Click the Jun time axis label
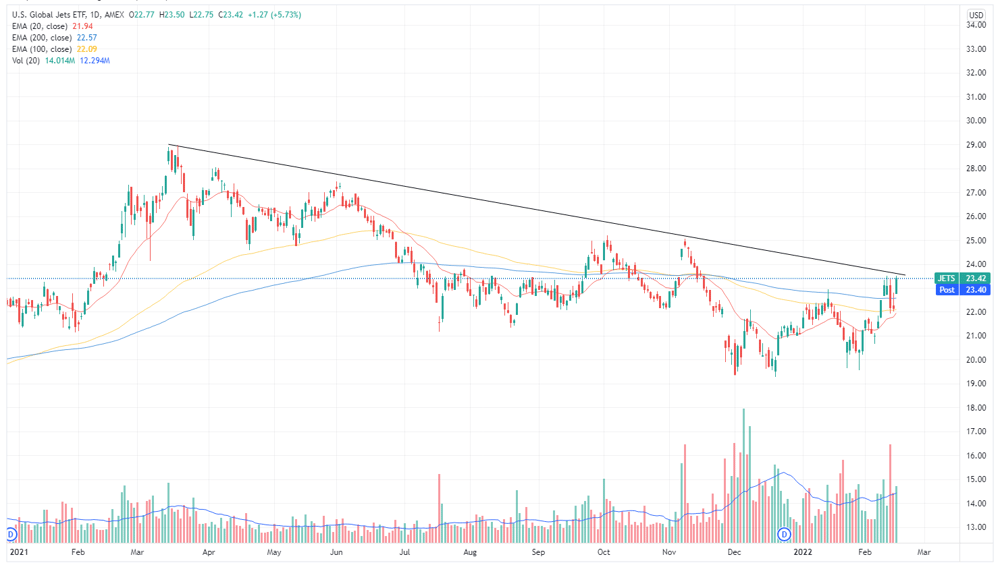Viewport: 1000px width, 563px height. tap(335, 552)
